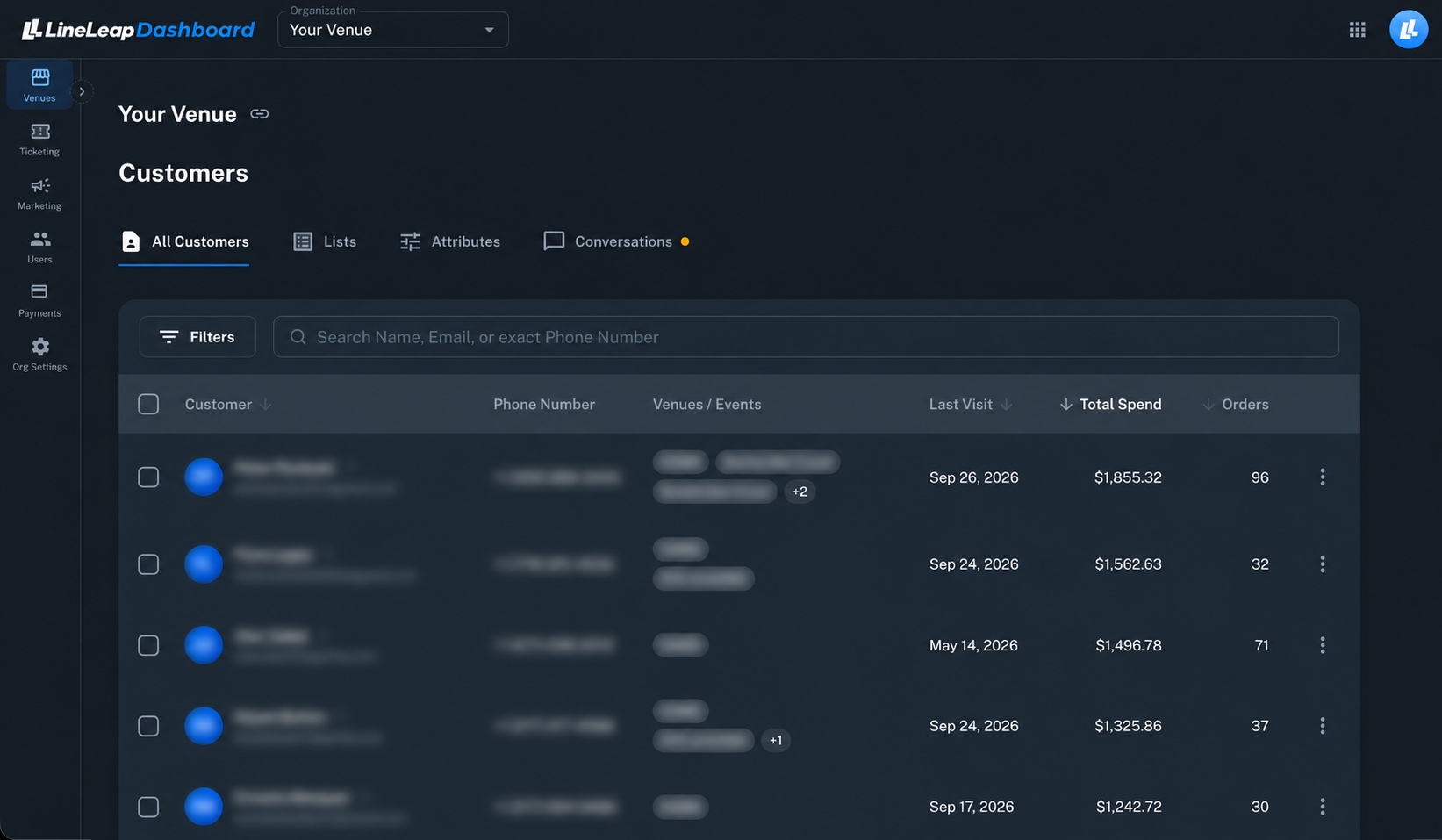Image resolution: width=1442 pixels, height=840 pixels.
Task: Check the customer row with 37 orders
Action: click(x=148, y=726)
